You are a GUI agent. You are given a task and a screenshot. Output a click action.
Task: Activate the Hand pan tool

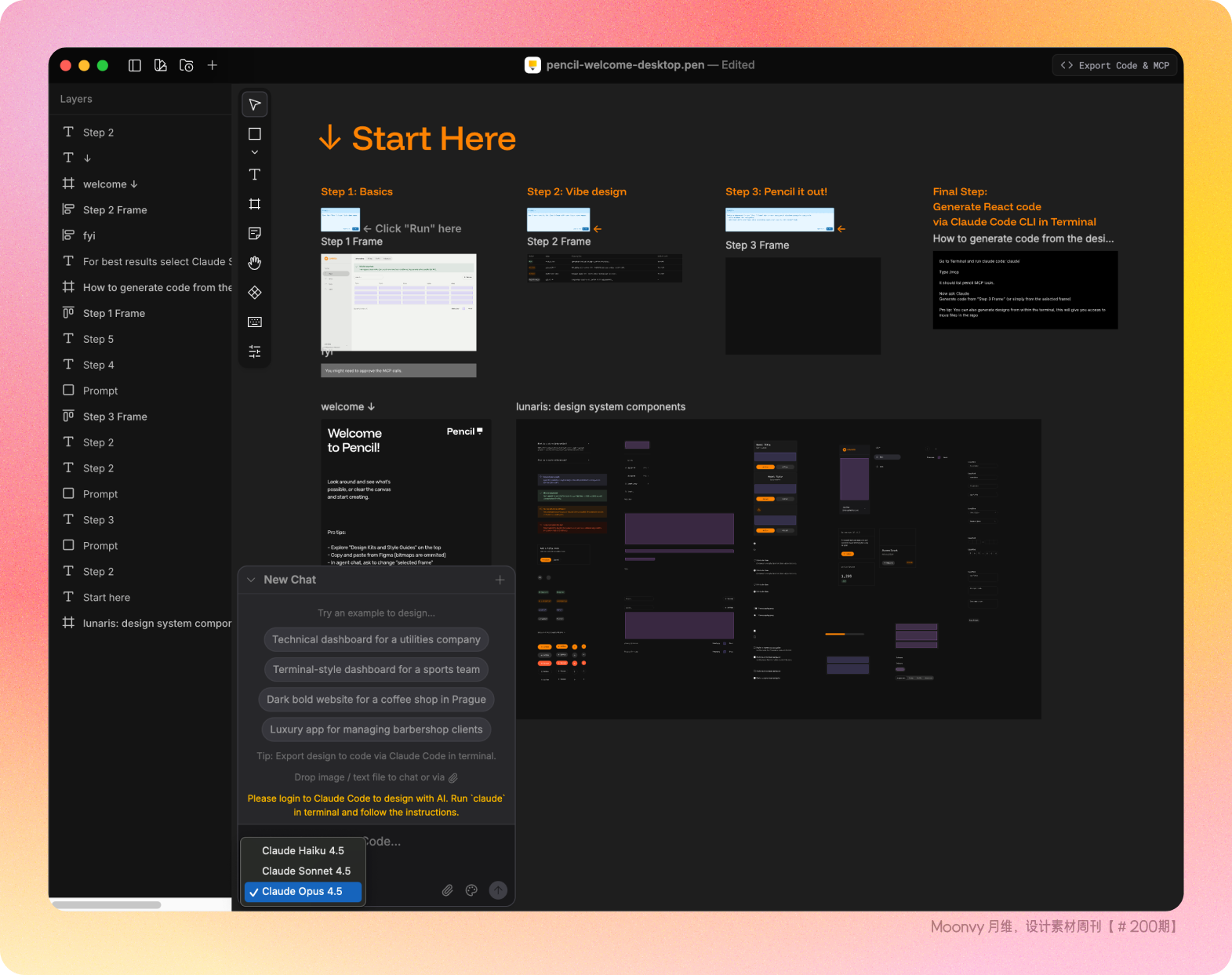[255, 263]
